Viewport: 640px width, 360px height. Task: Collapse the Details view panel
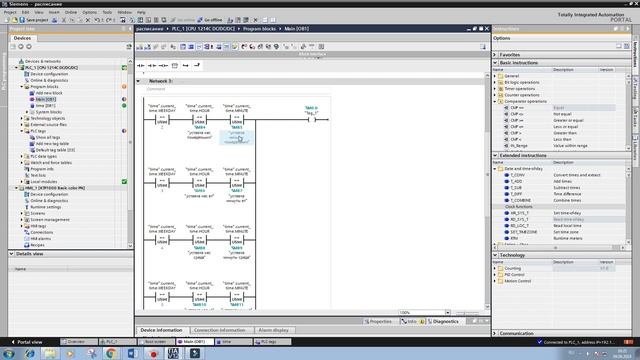click(x=11, y=254)
